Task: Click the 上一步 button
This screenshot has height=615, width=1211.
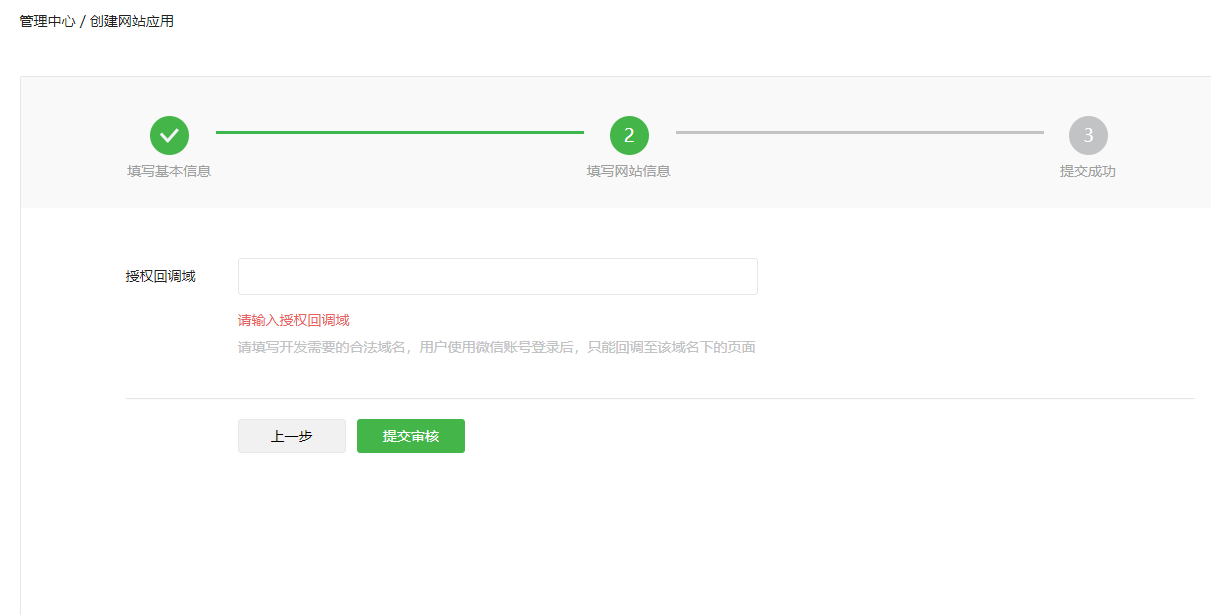Action: coord(292,436)
